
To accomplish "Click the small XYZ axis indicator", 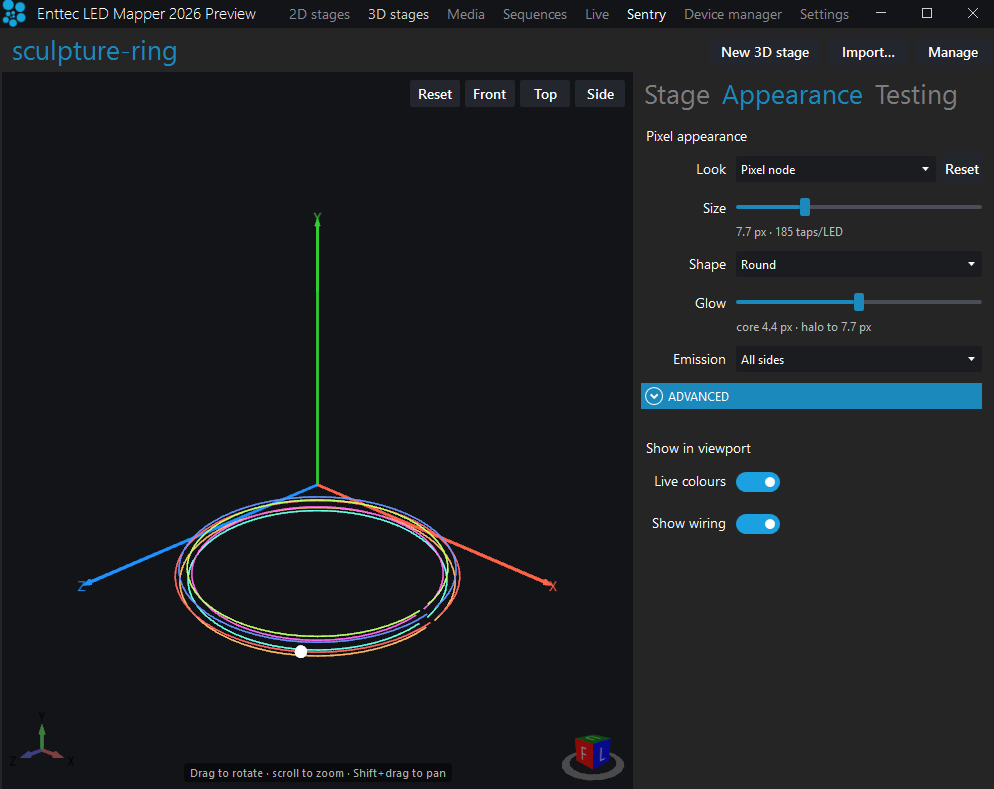I will [42, 739].
